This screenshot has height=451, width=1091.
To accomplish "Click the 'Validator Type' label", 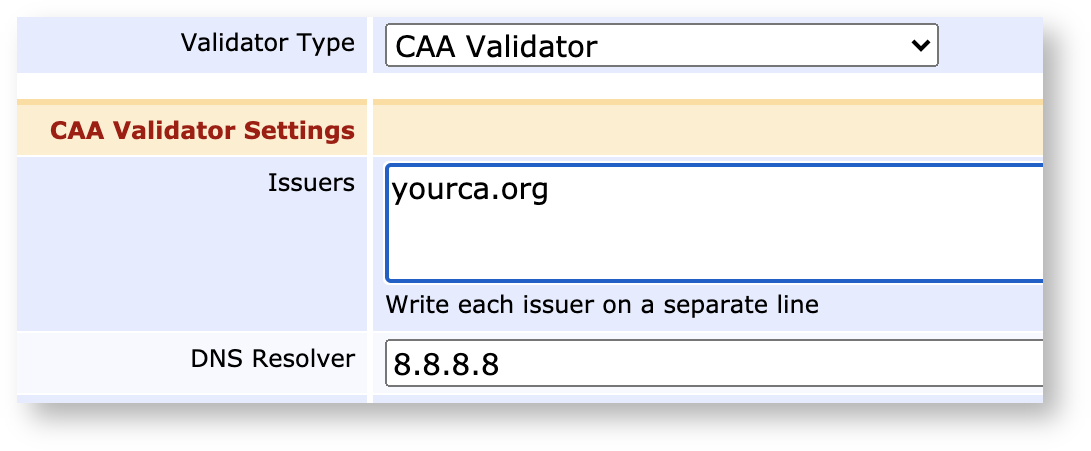I will click(267, 44).
